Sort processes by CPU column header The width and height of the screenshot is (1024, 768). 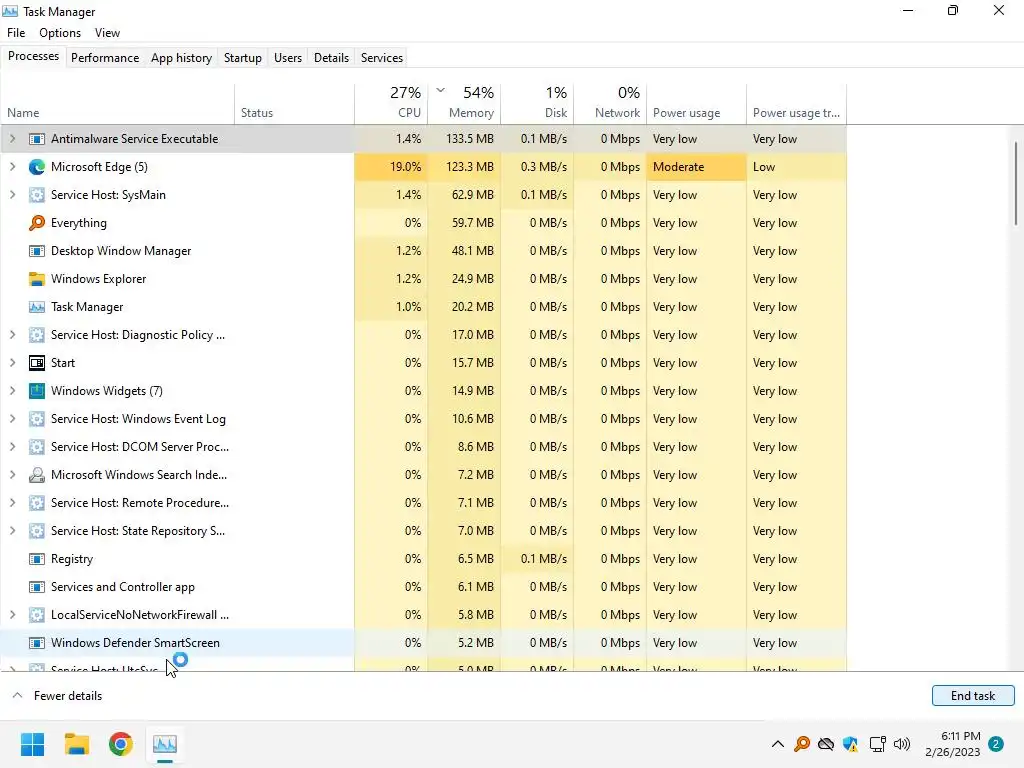[x=392, y=103]
